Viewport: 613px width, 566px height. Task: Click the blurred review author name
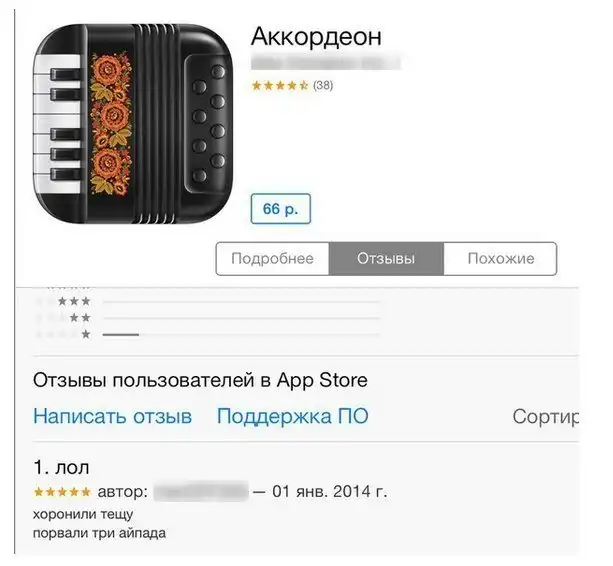201,491
